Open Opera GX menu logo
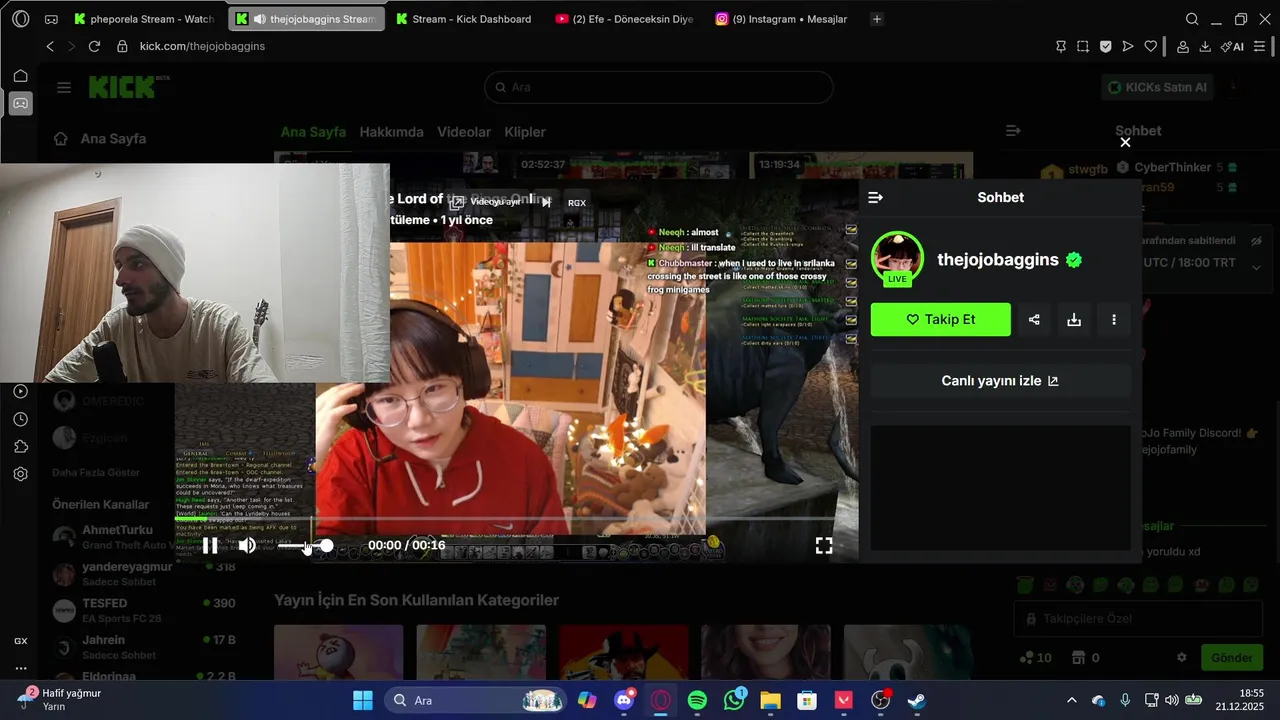Viewport: 1280px width, 720px height. pyautogui.click(x=21, y=19)
